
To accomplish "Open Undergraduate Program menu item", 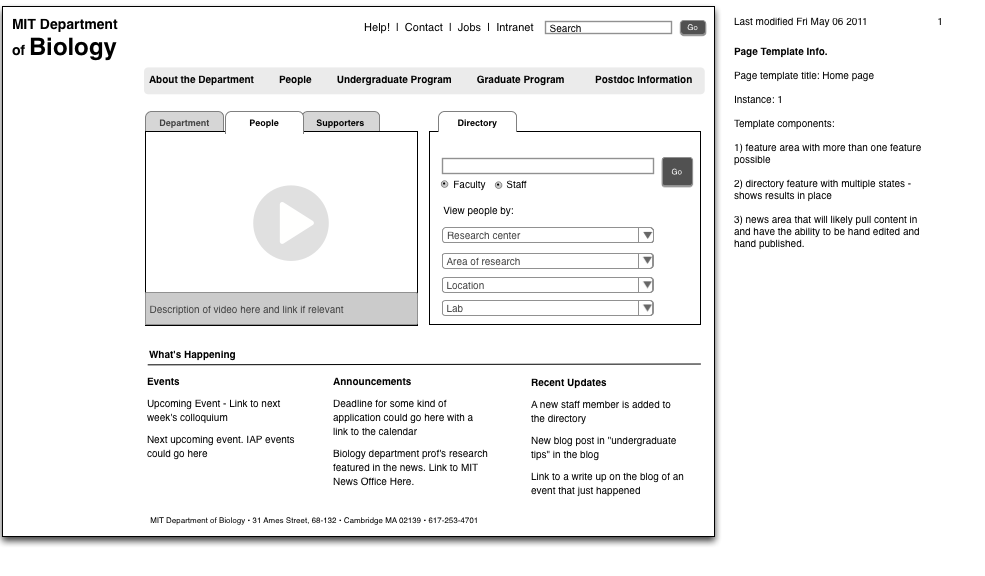I will pos(394,79).
